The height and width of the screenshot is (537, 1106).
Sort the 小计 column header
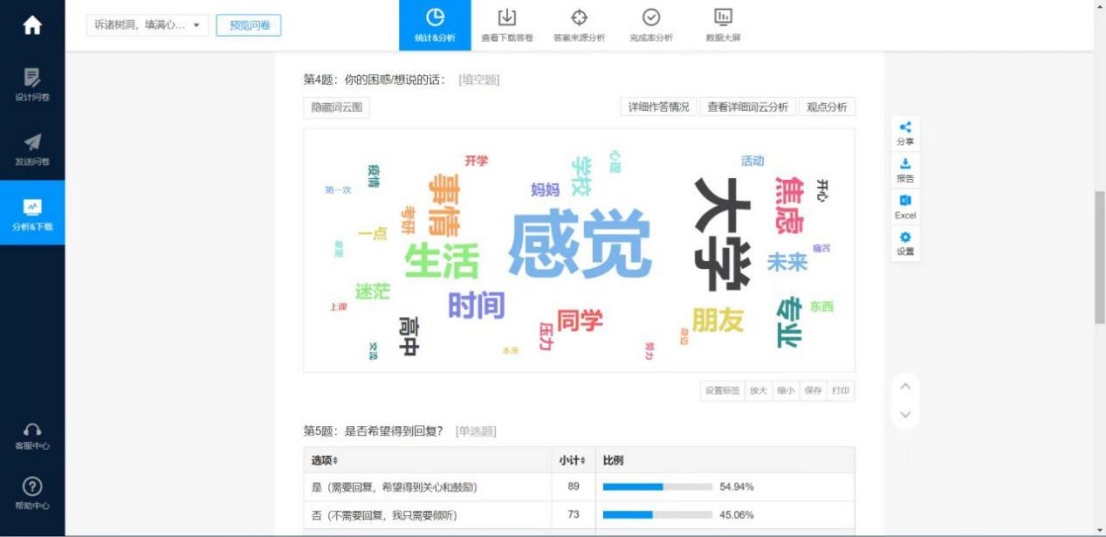(573, 460)
